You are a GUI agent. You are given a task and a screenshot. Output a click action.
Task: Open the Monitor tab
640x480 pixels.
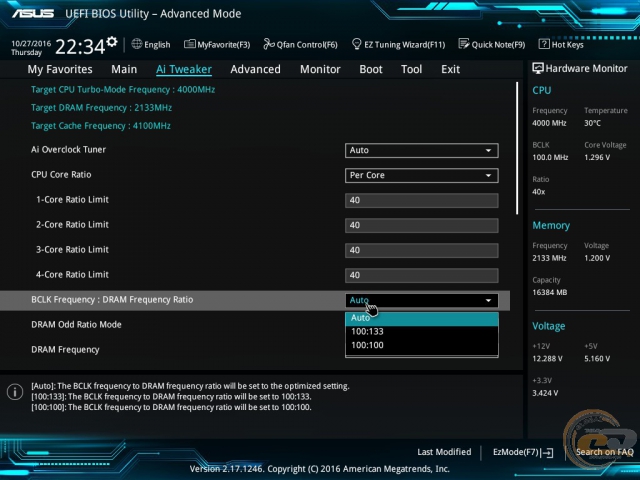click(x=320, y=69)
